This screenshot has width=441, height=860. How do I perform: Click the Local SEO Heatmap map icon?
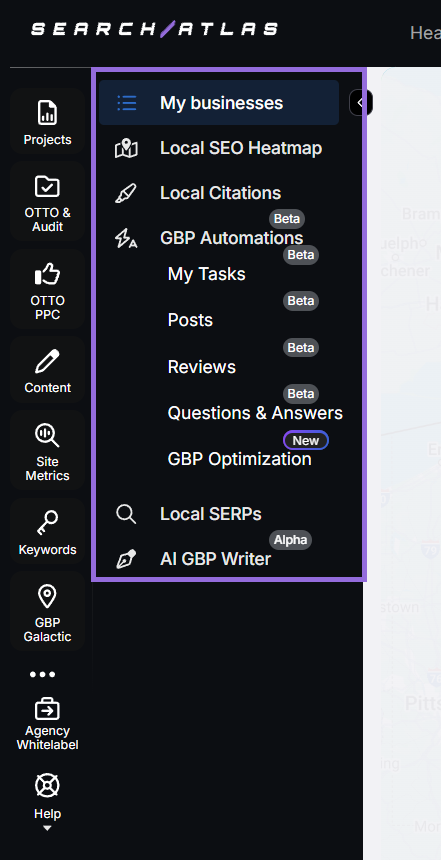[x=126, y=149]
